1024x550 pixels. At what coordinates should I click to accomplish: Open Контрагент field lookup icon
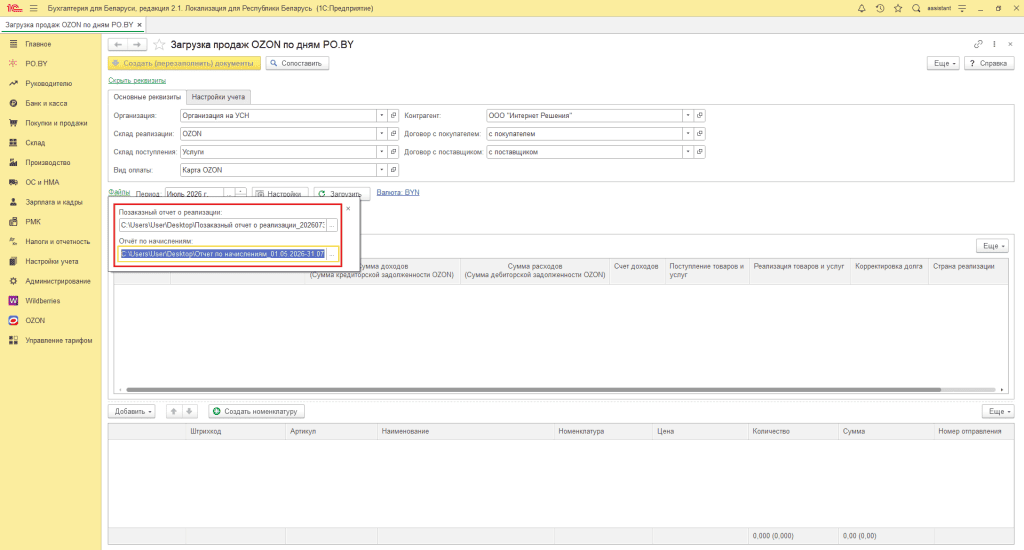click(699, 116)
